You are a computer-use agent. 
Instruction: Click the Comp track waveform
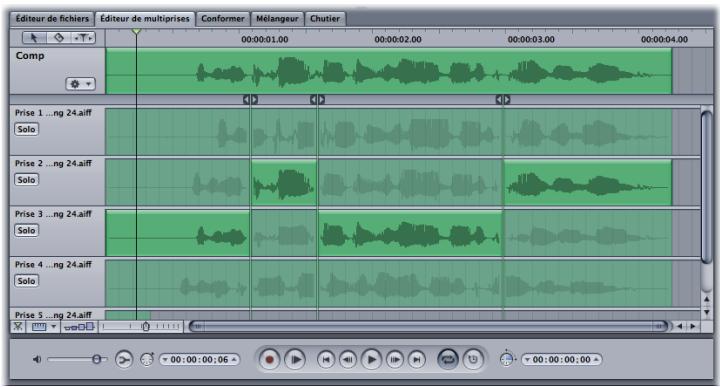click(x=388, y=71)
